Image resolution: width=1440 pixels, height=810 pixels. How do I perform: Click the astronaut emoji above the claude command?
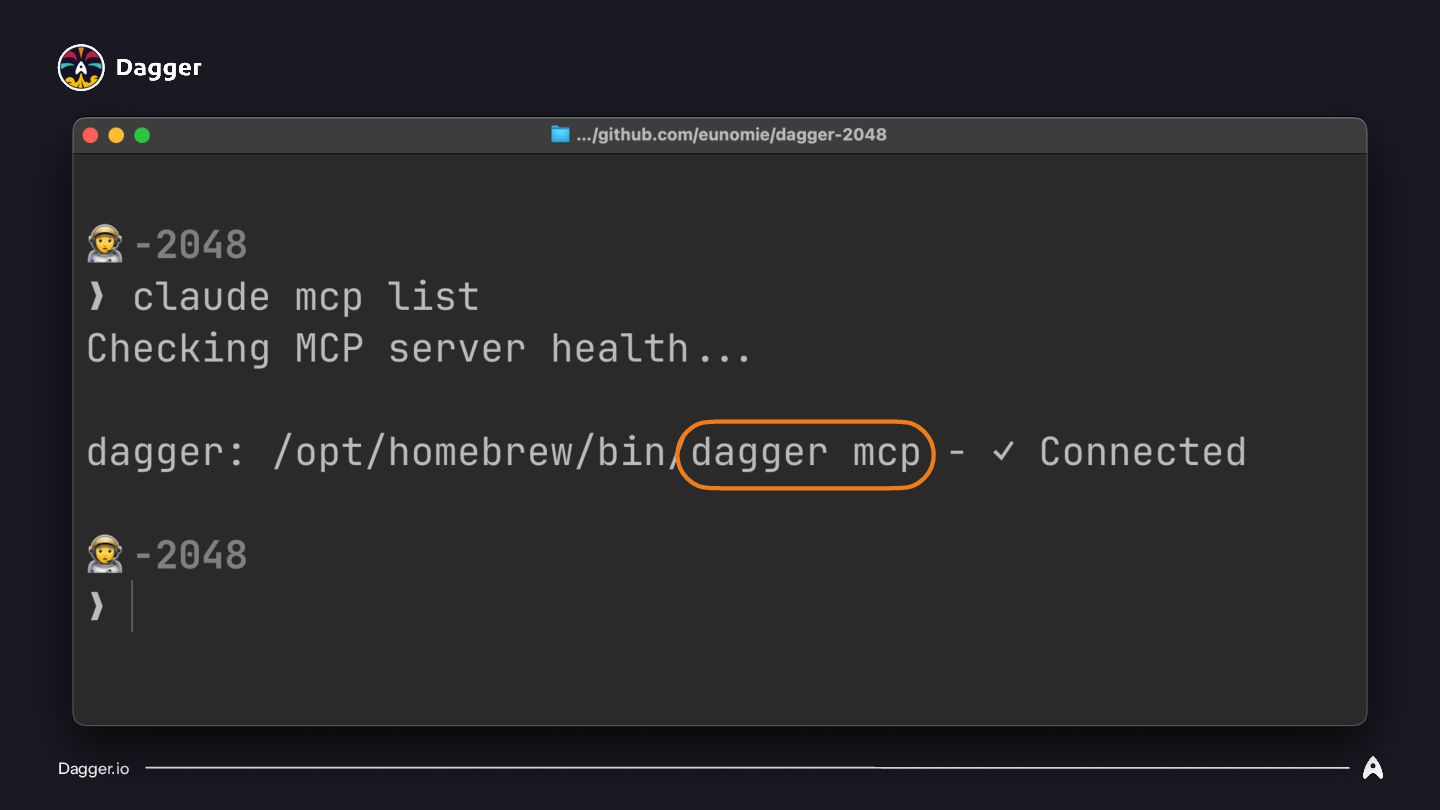(x=104, y=245)
